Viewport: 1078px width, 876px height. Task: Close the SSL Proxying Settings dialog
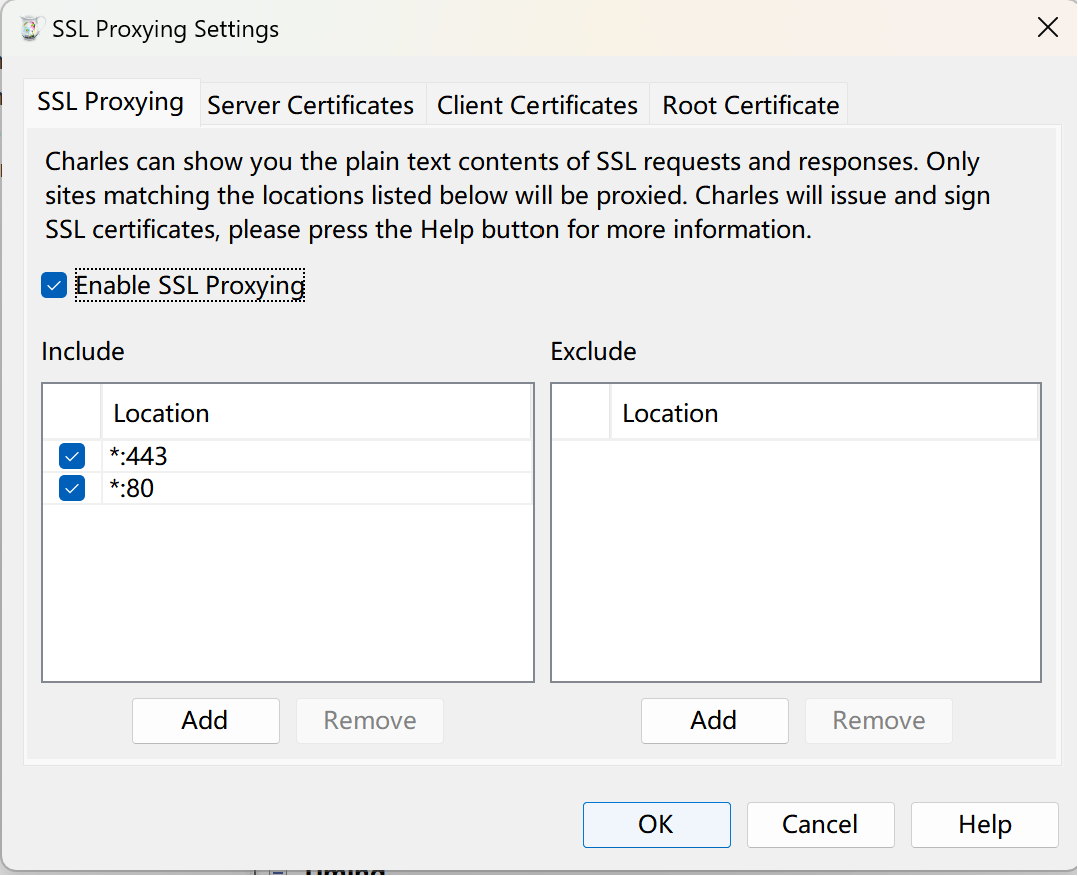point(1047,28)
